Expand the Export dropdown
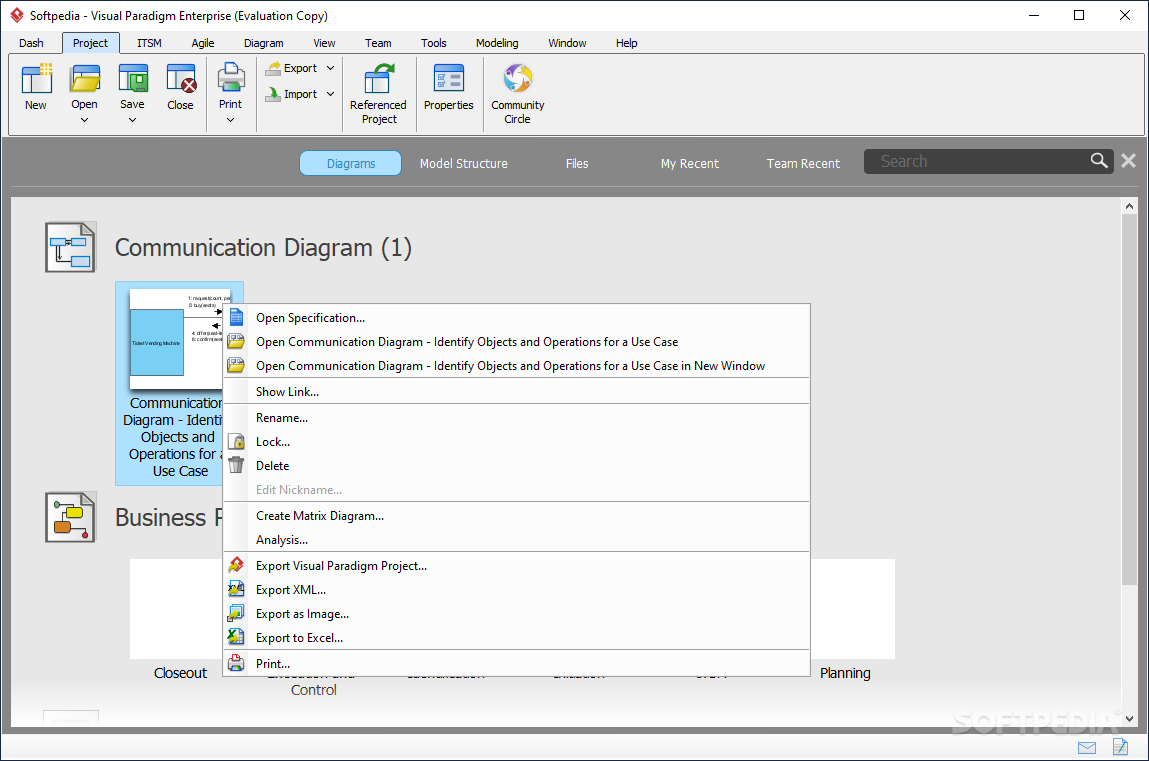Viewport: 1149px width, 761px height. pos(330,68)
